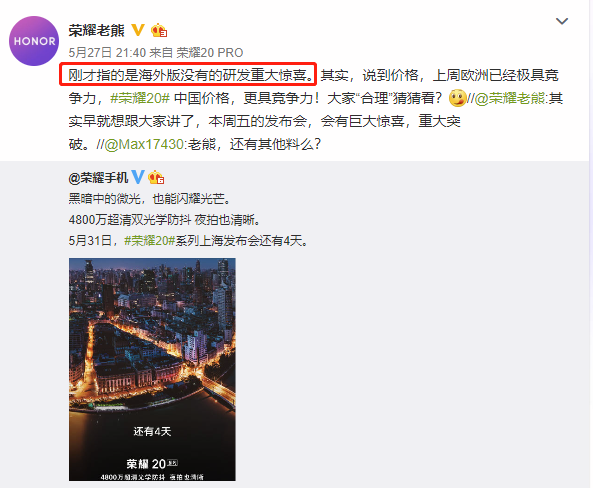Click the smiley emoji in the post
Viewport: 593px width, 488px height.
[457, 98]
